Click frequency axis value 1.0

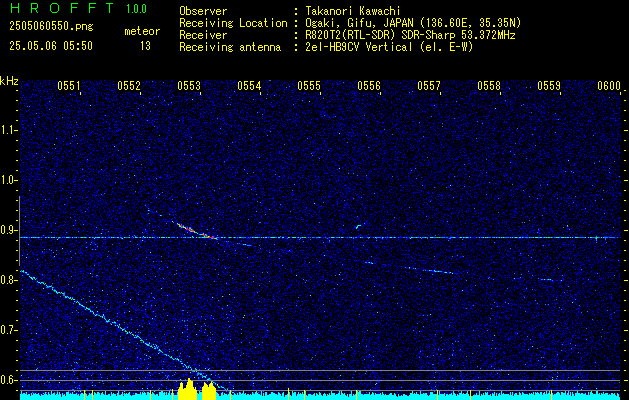[x=8, y=180]
